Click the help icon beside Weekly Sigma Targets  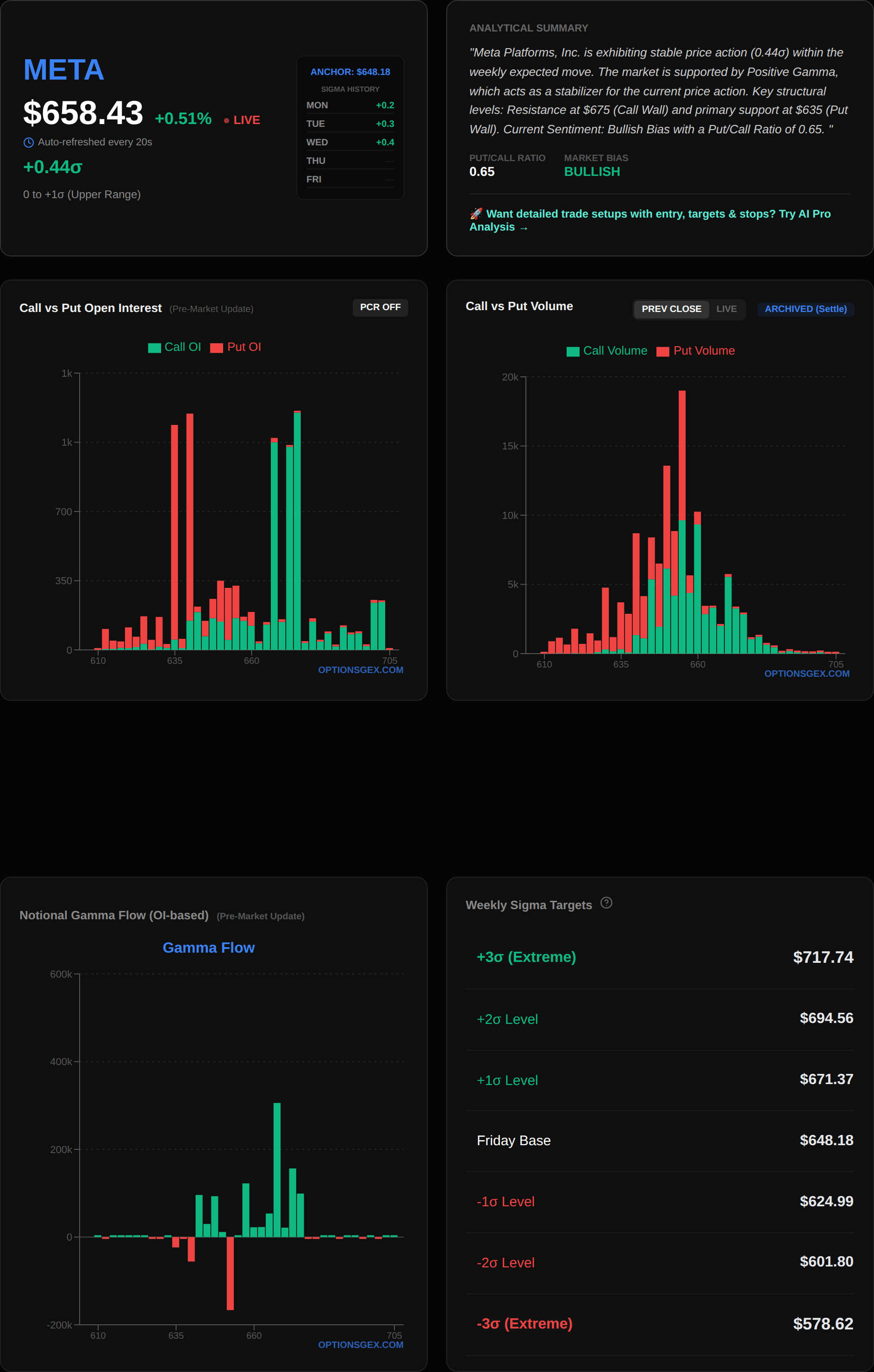tap(606, 903)
